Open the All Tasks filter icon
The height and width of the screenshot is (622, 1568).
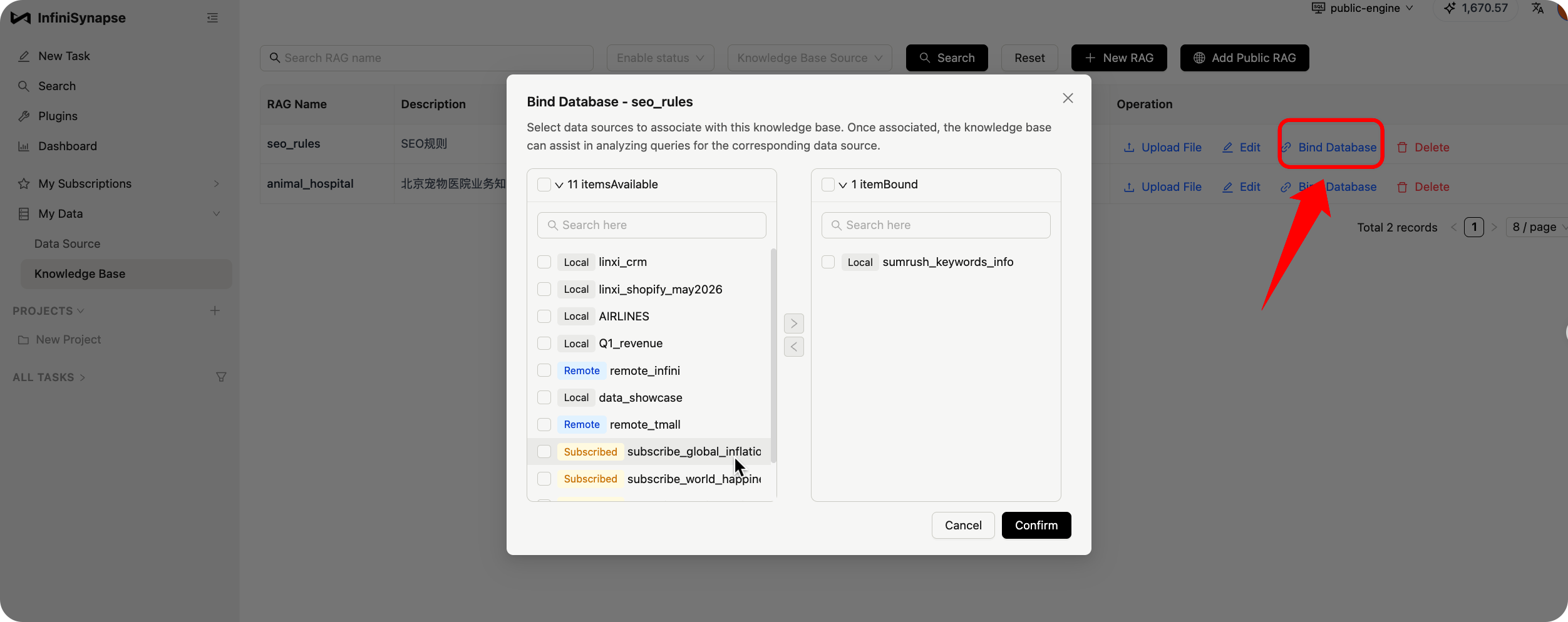coord(221,377)
